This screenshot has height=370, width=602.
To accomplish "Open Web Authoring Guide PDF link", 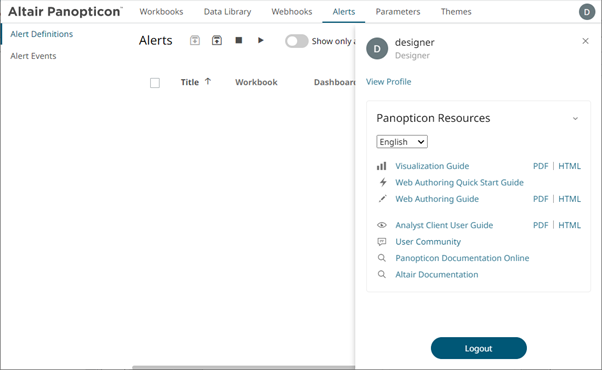I will tap(541, 199).
